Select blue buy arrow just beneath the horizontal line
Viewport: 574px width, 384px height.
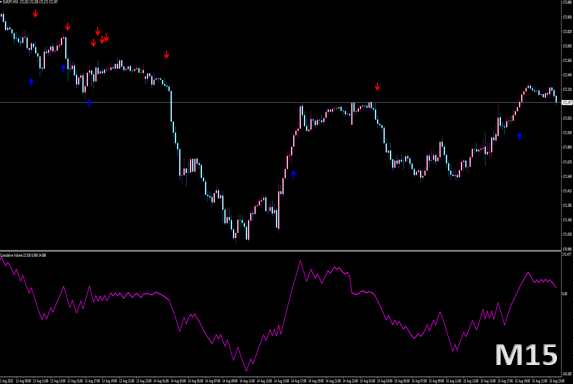[89, 103]
